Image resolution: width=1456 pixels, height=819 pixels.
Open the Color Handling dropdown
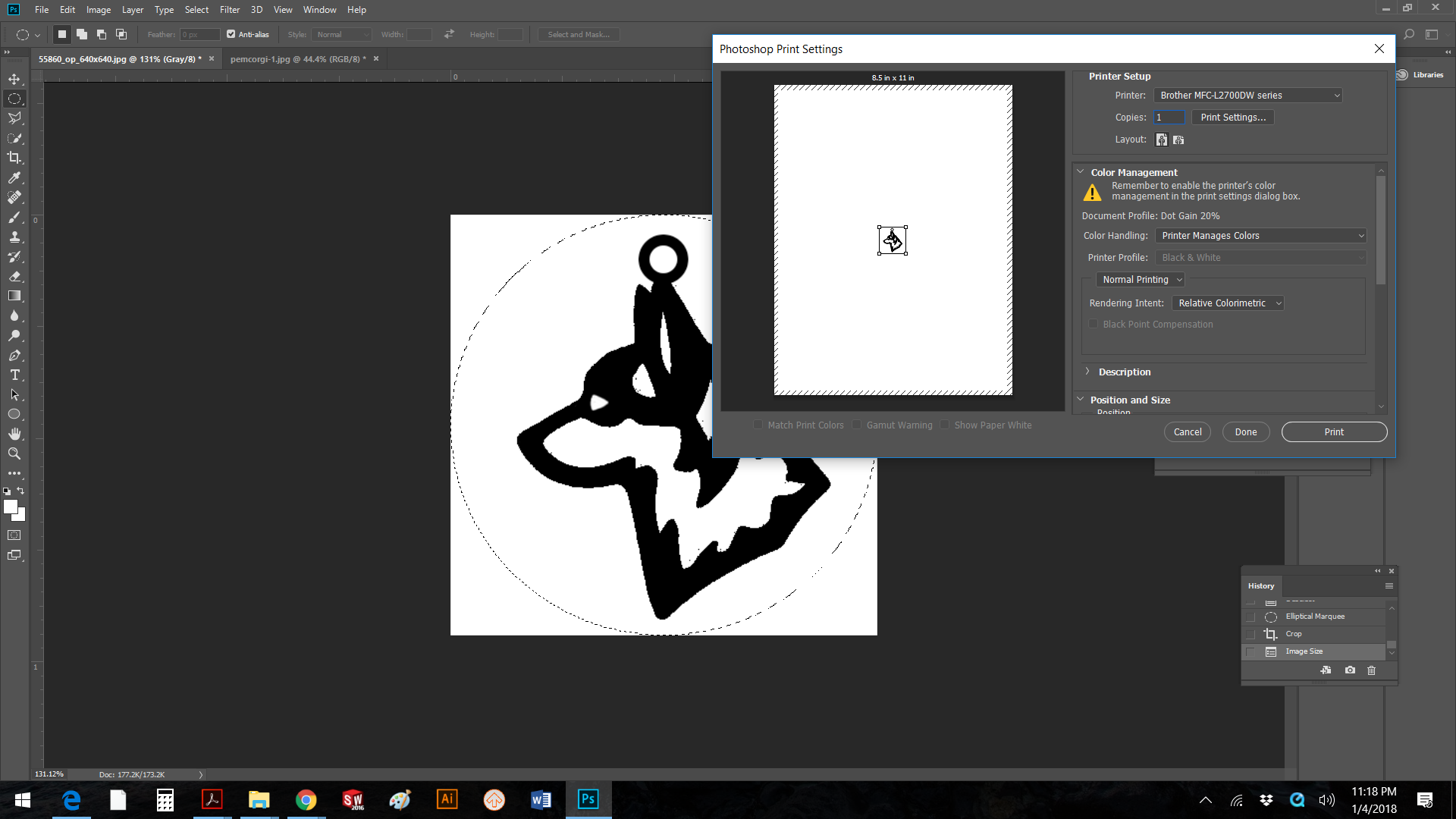point(1261,236)
